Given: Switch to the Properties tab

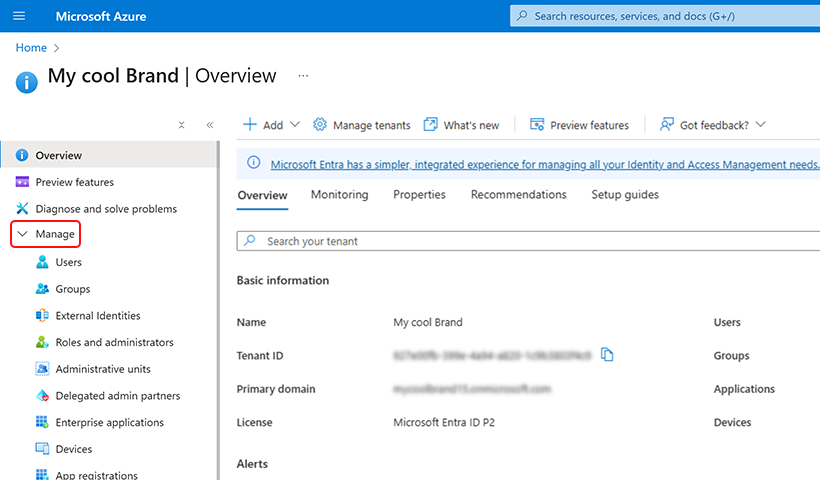Looking at the screenshot, I should pyautogui.click(x=419, y=195).
